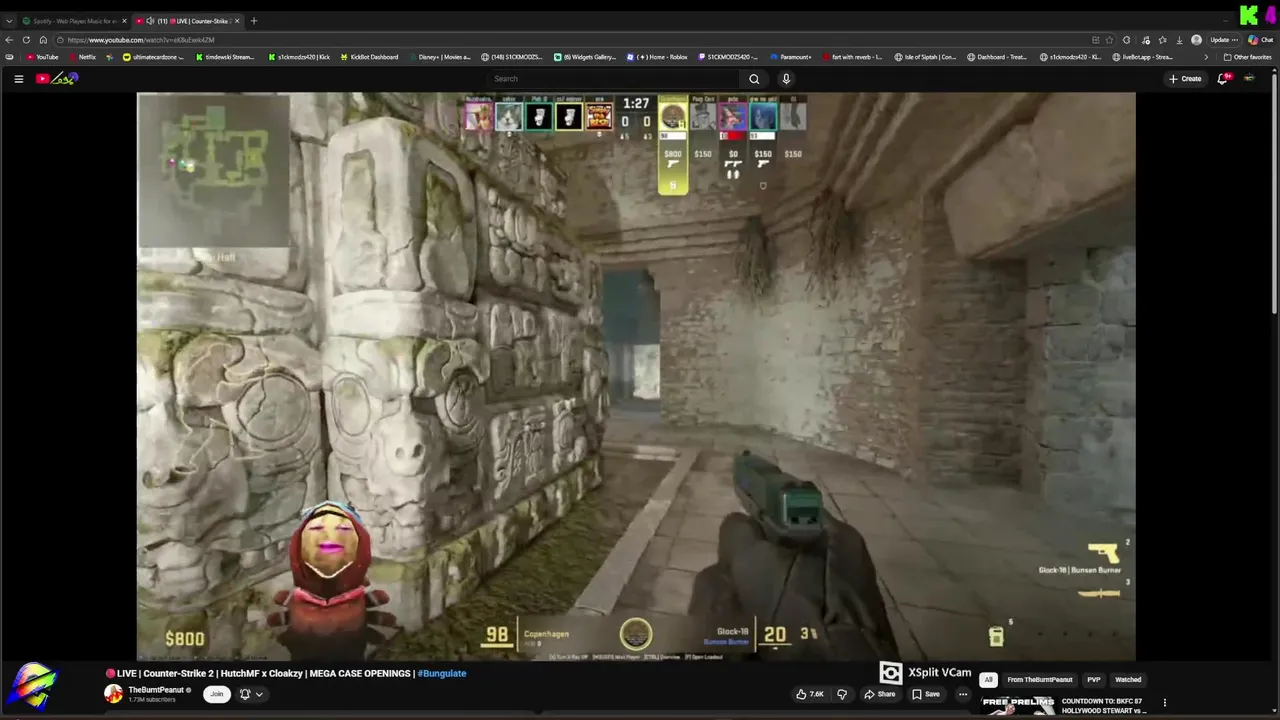Viewport: 1280px width, 720px height.
Task: Go back with the browser back arrow
Action: (x=10, y=40)
